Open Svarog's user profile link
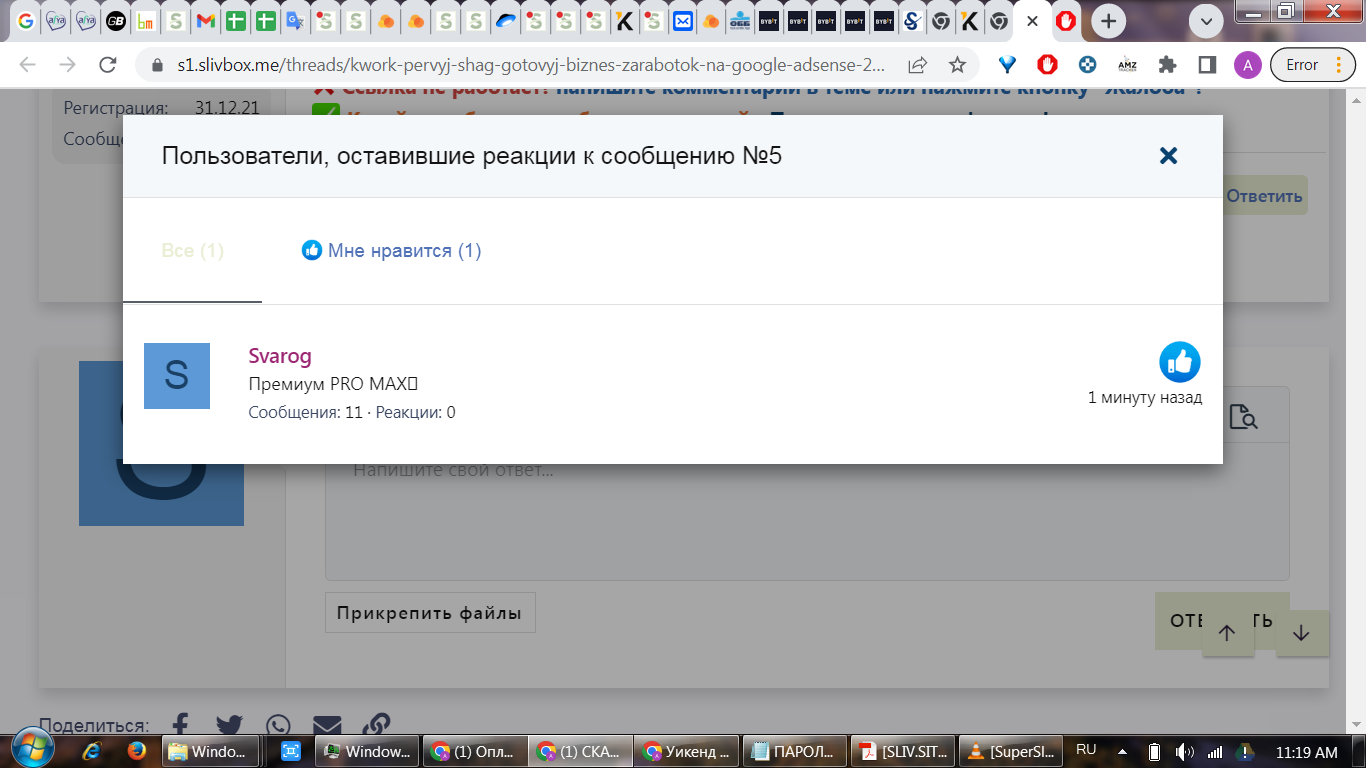The image size is (1366, 768). click(x=280, y=356)
